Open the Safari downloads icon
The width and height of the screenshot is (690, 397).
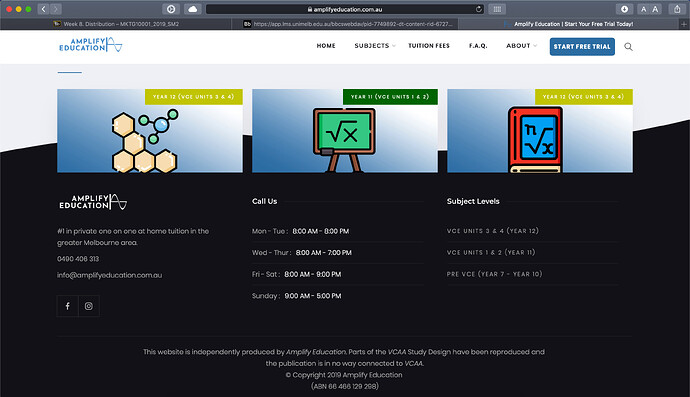pos(624,9)
